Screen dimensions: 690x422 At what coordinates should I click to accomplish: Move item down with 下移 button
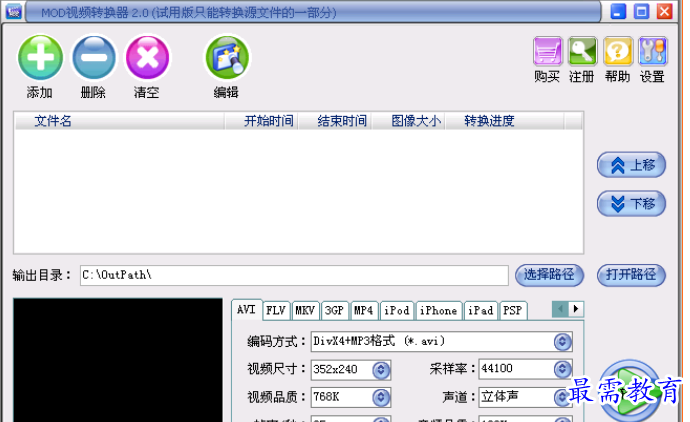(631, 204)
